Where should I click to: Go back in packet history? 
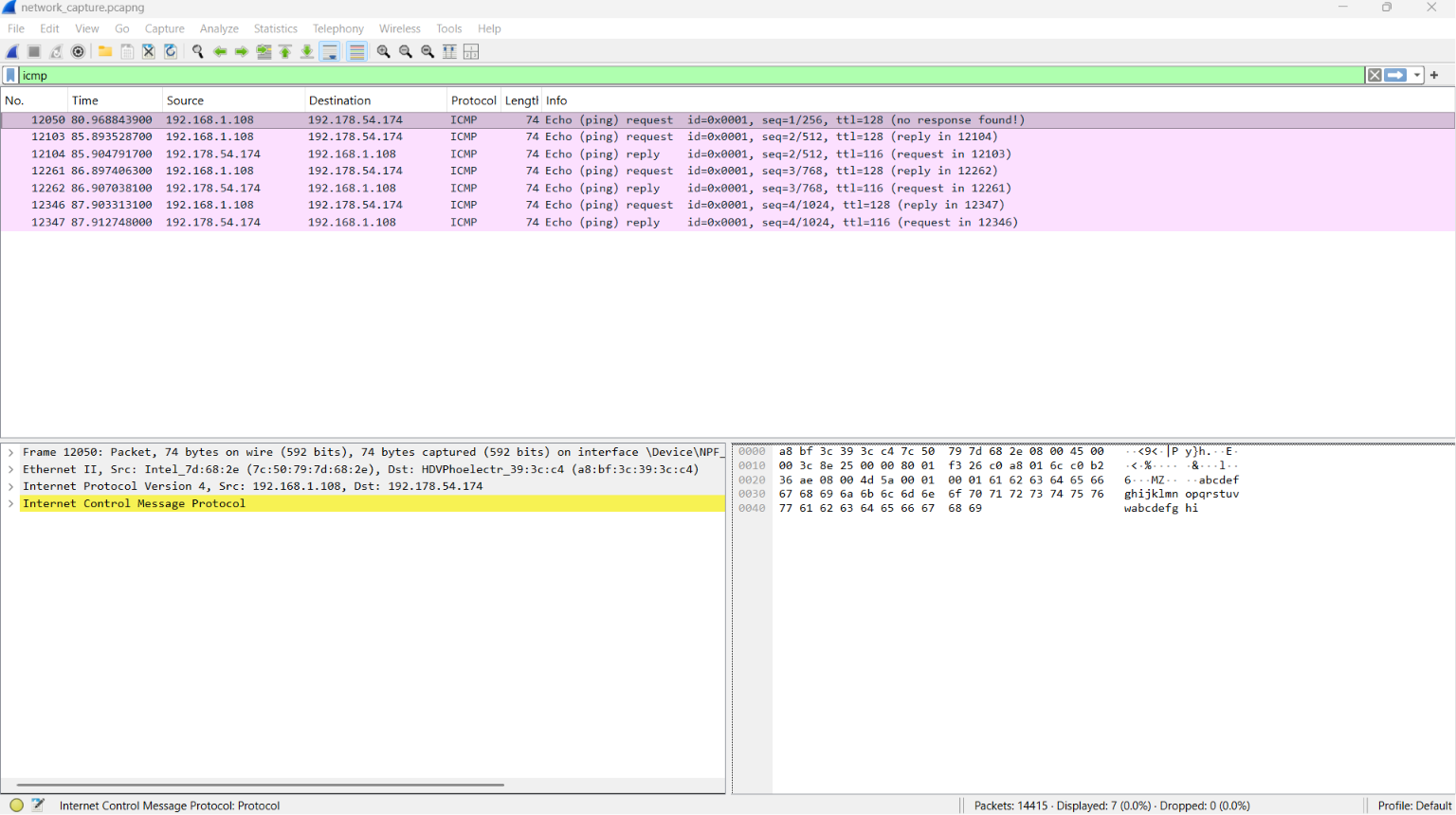tap(220, 51)
